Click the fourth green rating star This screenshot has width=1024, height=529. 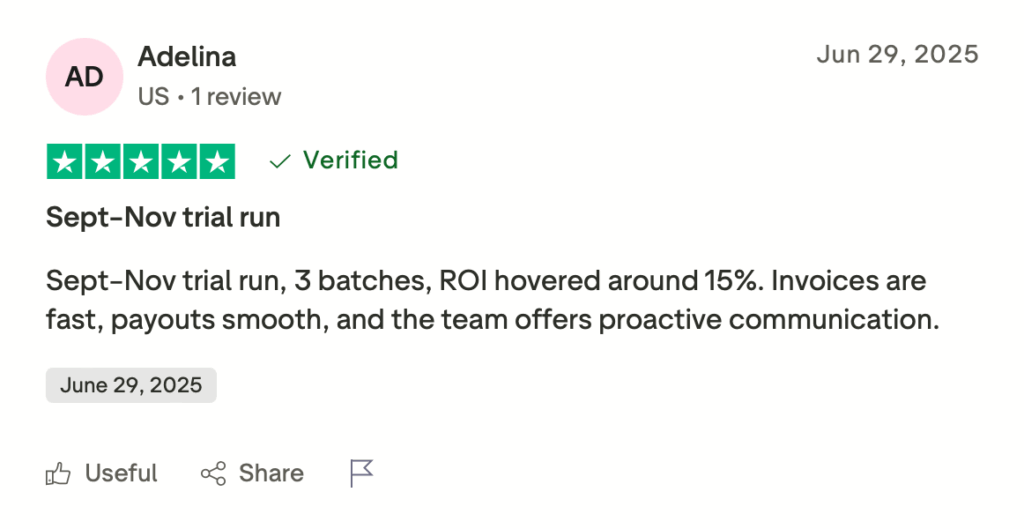[x=178, y=162]
